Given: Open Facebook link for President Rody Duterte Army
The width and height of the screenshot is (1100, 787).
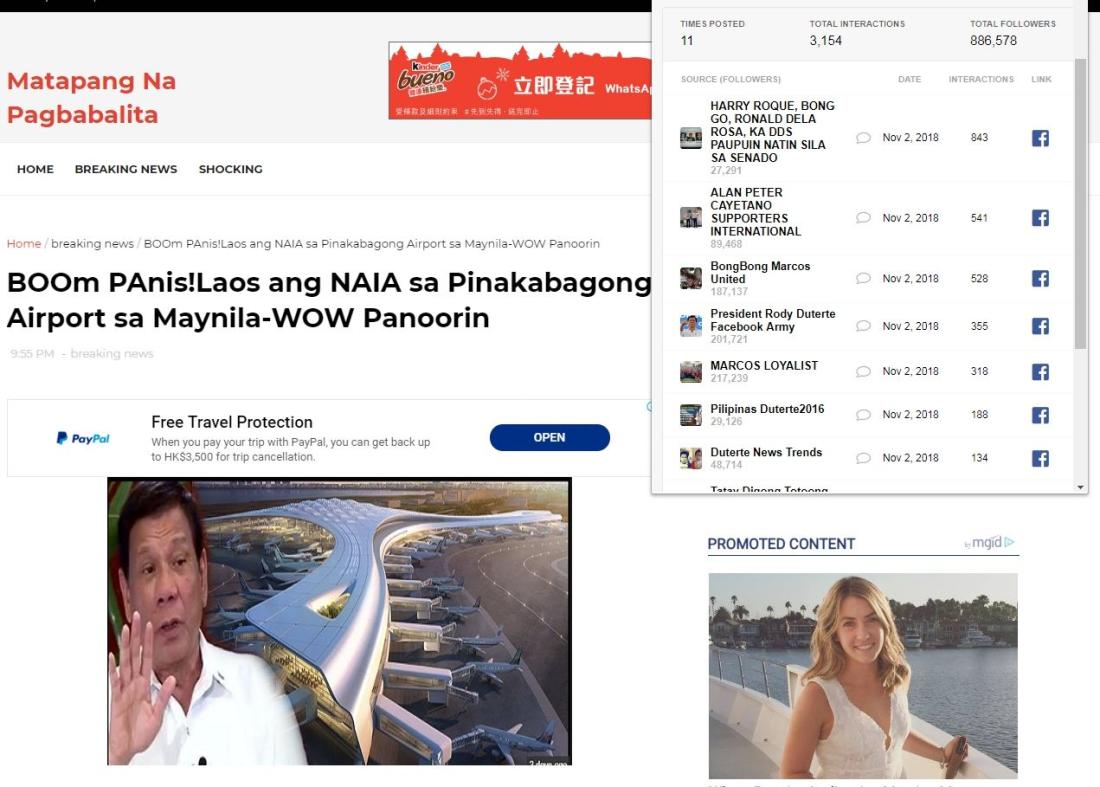Looking at the screenshot, I should [1040, 326].
